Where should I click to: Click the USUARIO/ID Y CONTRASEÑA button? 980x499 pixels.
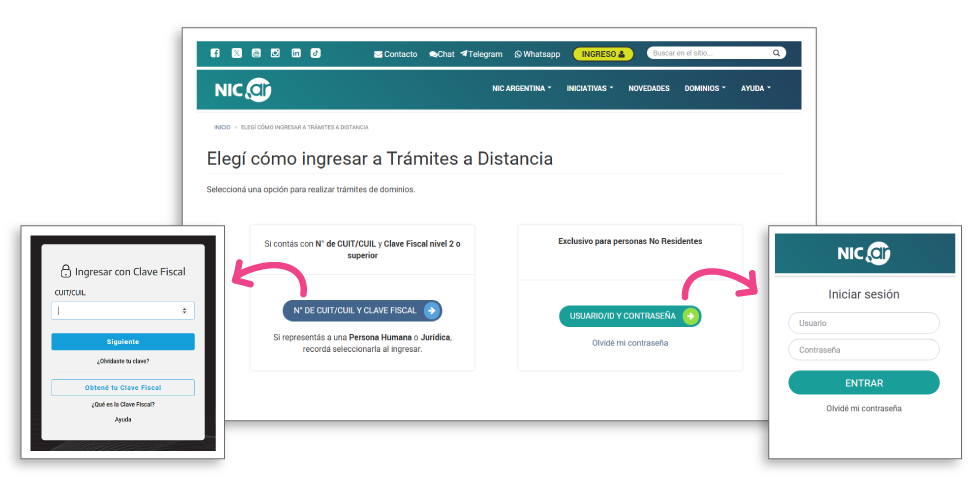[629, 316]
